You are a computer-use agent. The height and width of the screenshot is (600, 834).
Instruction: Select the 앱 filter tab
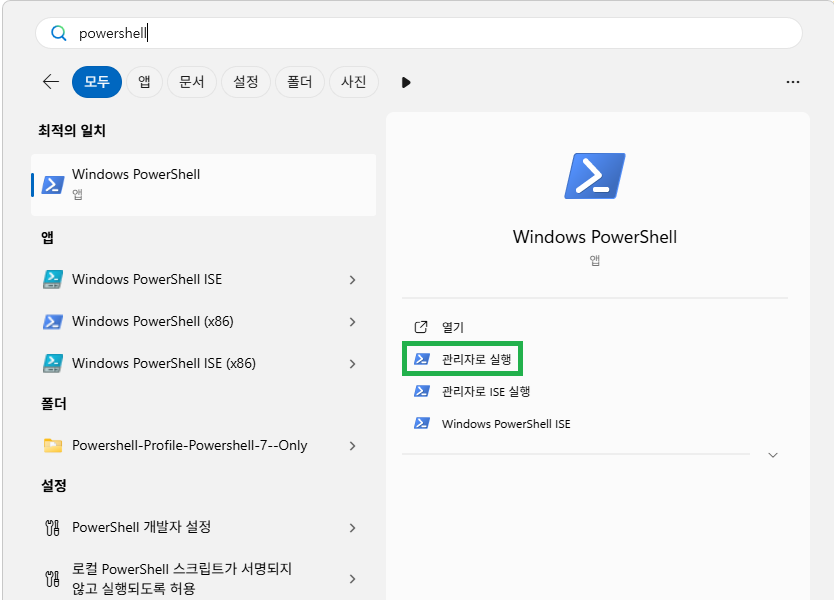pyautogui.click(x=144, y=82)
